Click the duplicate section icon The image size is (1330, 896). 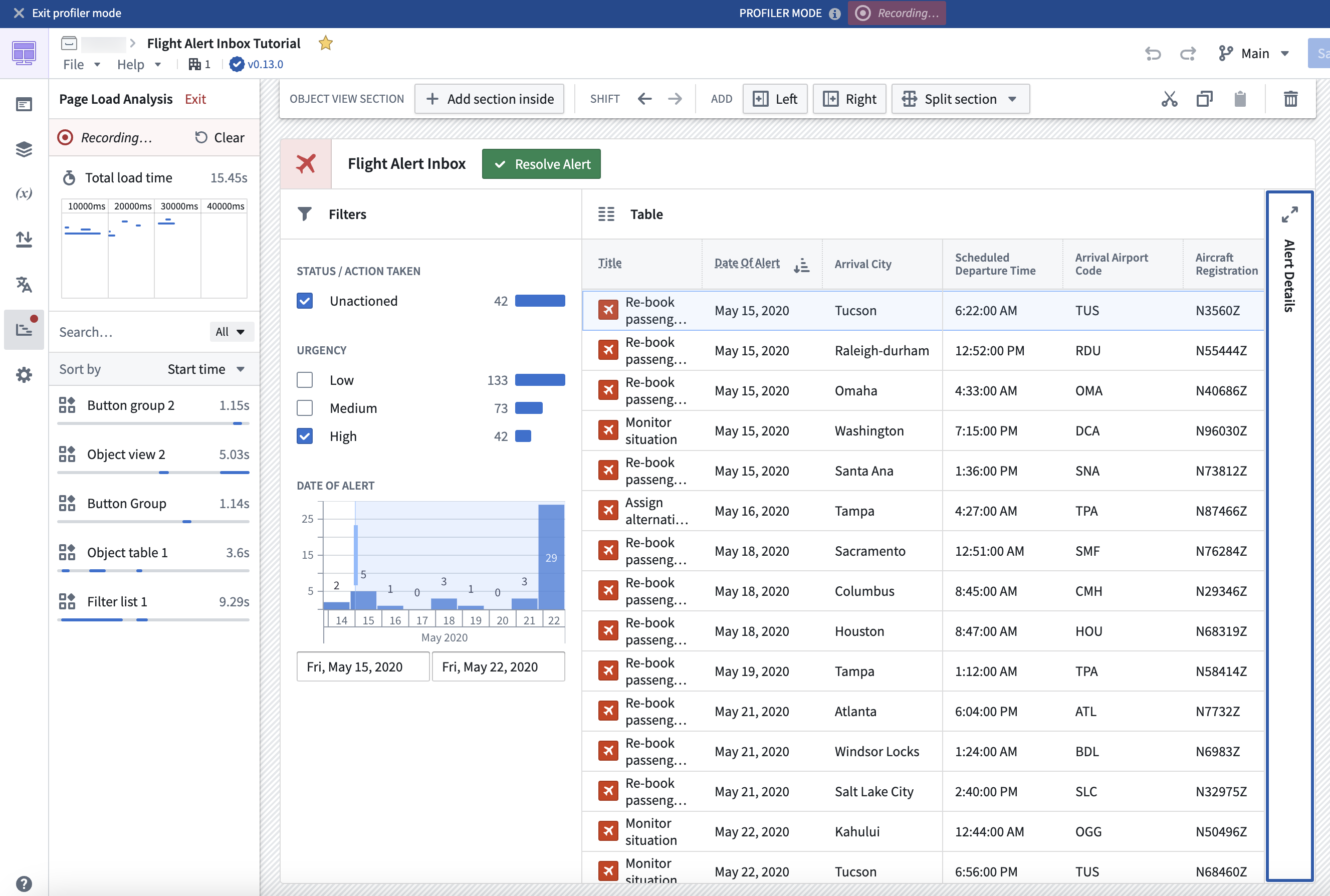(x=1204, y=99)
